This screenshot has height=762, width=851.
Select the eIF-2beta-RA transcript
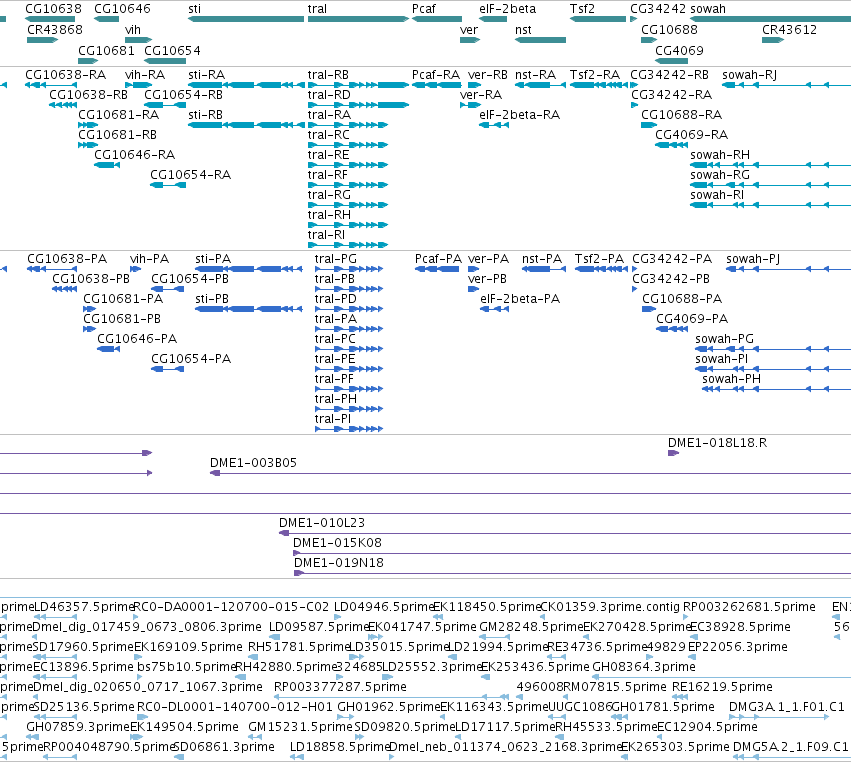pyautogui.click(x=494, y=125)
